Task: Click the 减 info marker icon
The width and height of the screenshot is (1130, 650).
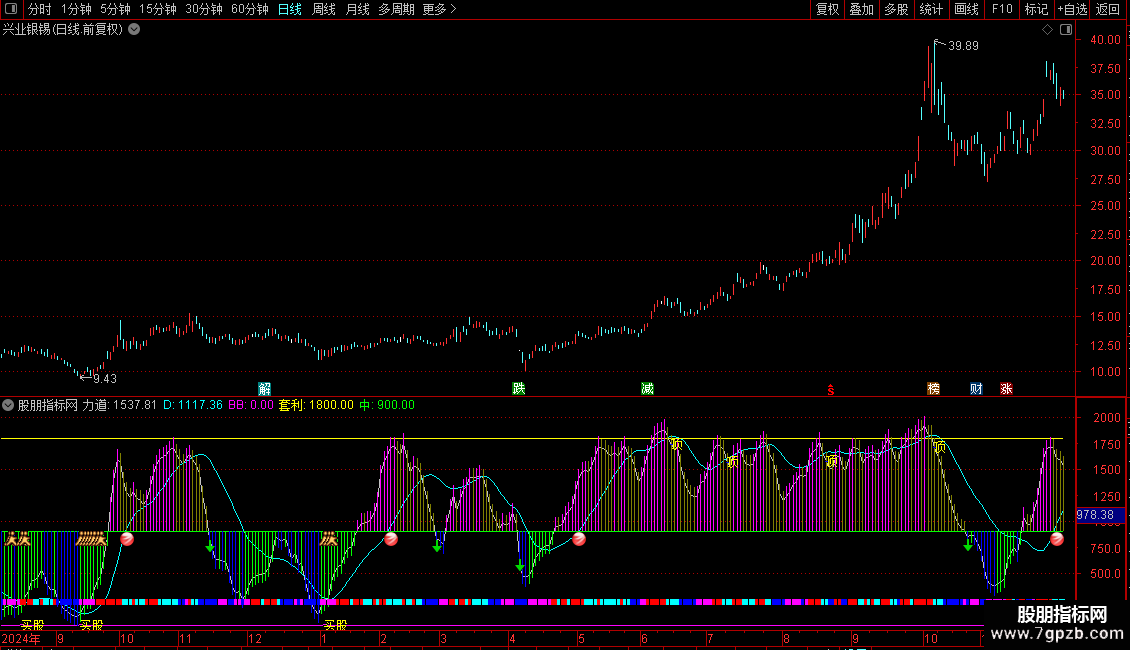Action: (647, 388)
